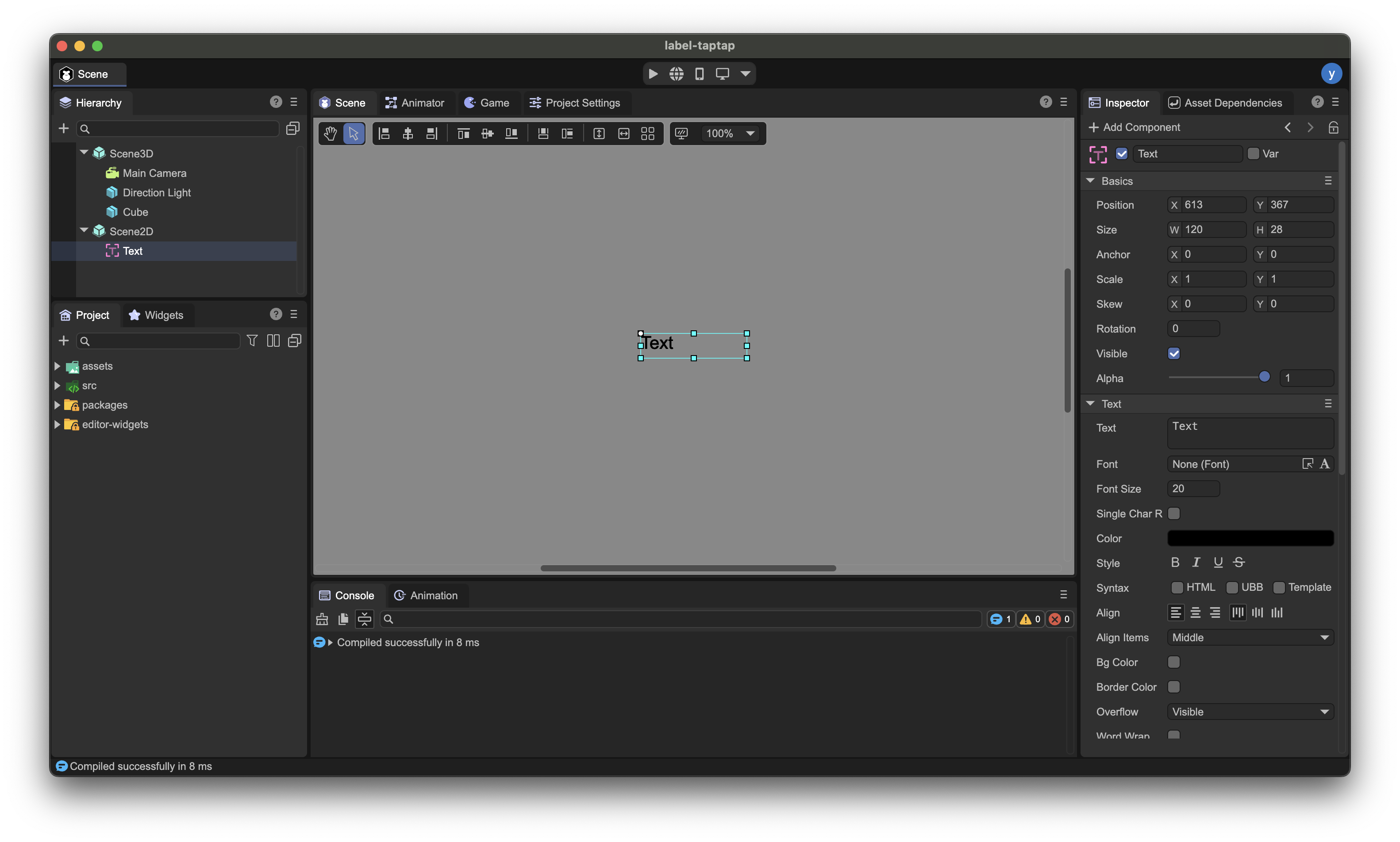The image size is (1400, 842).
Task: Click the clear console icon
Action: [x=322, y=619]
